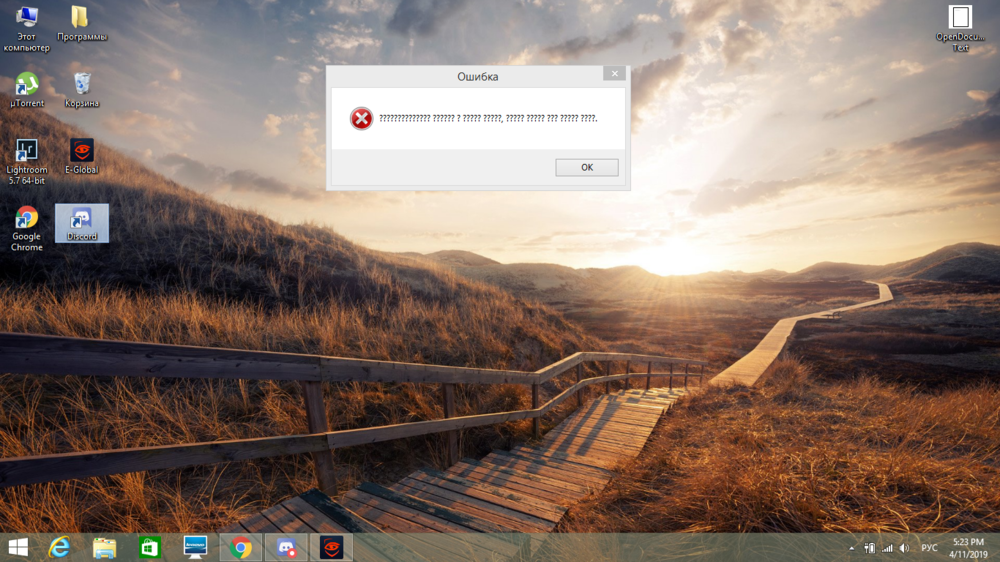Select the E-Global desktop shortcut
Viewport: 1000px width, 562px height.
[x=82, y=155]
